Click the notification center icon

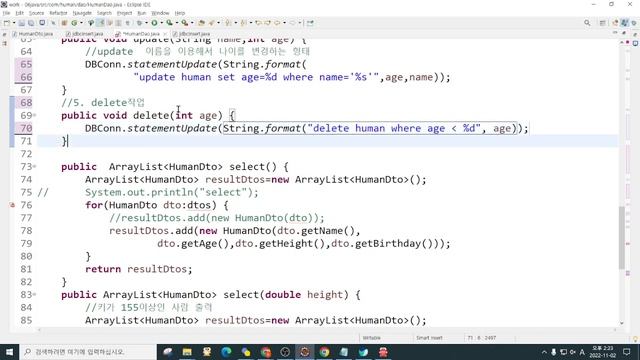627,352
